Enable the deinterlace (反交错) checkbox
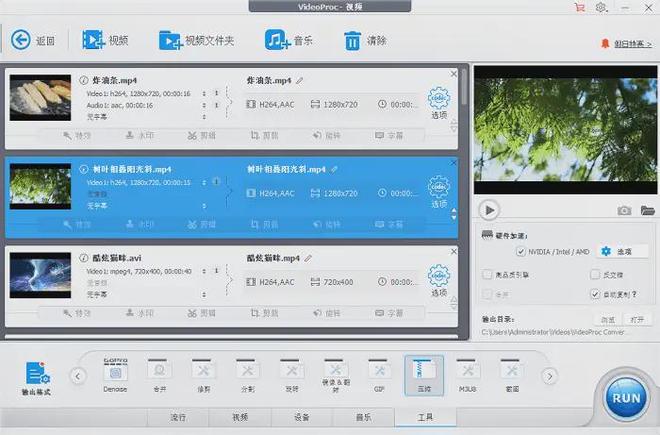Screen dimensions: 660x435 595,275
